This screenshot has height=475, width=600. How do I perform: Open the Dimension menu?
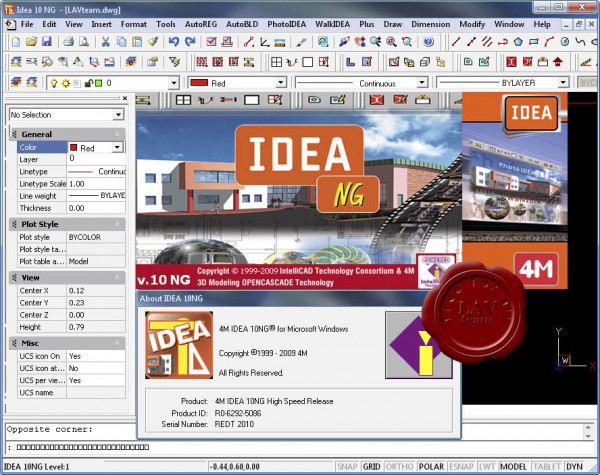coord(430,24)
